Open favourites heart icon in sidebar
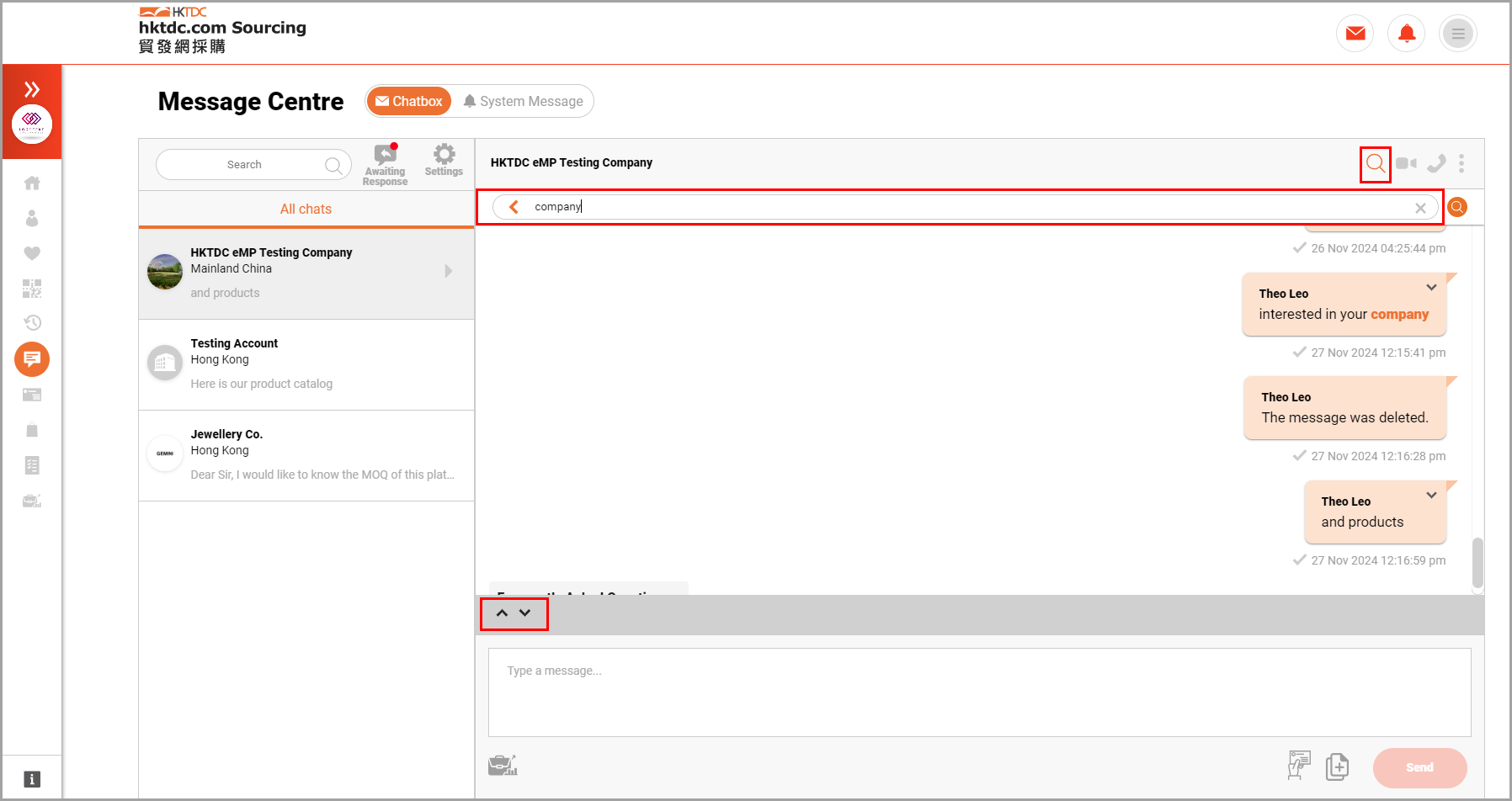 point(32,253)
